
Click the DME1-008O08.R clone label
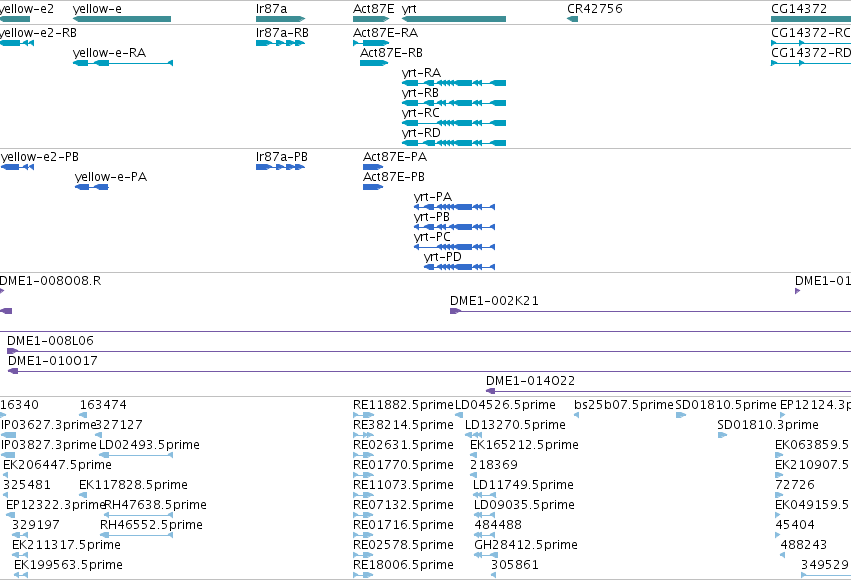(50, 281)
